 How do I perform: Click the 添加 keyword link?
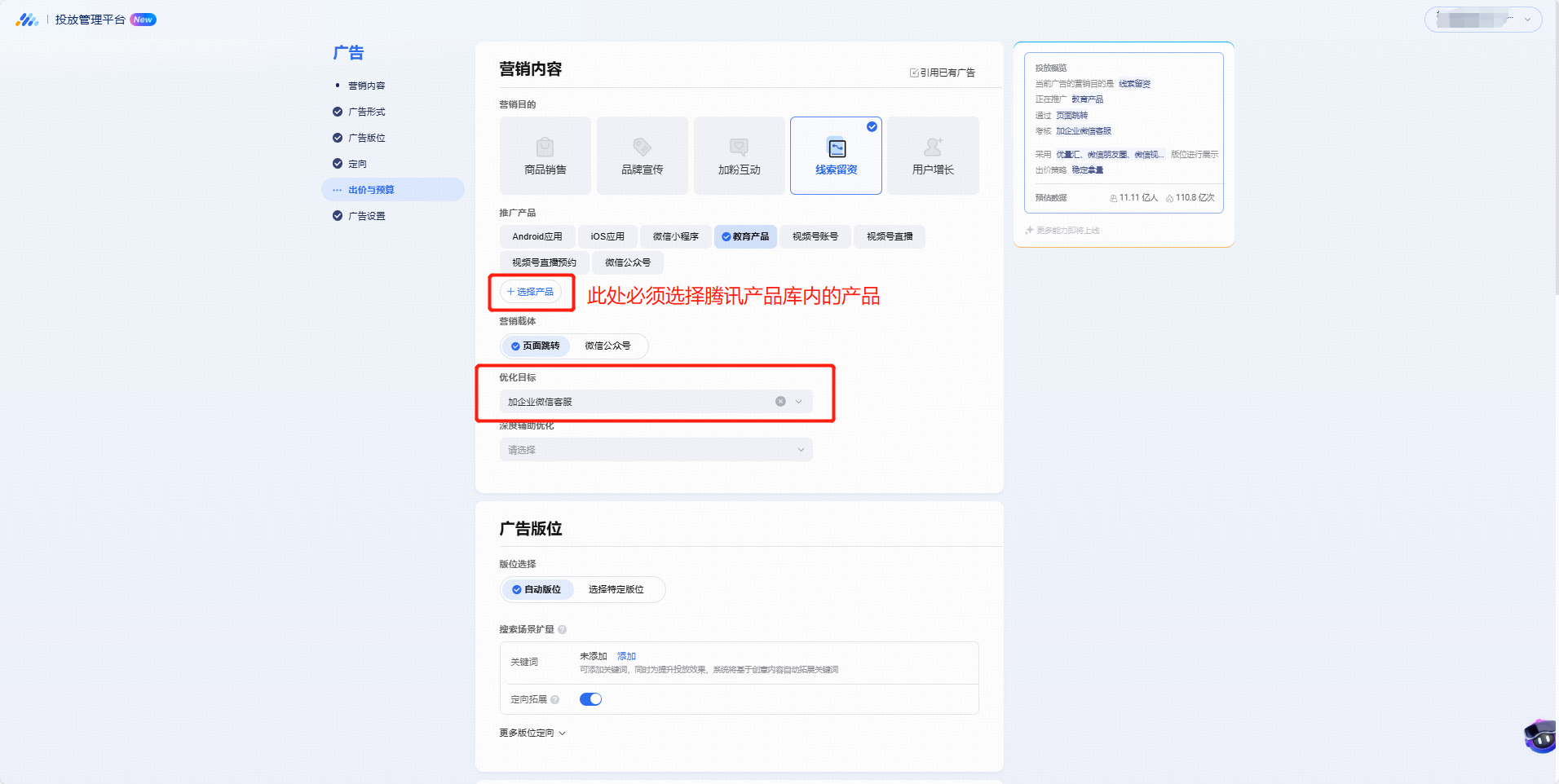coord(626,656)
